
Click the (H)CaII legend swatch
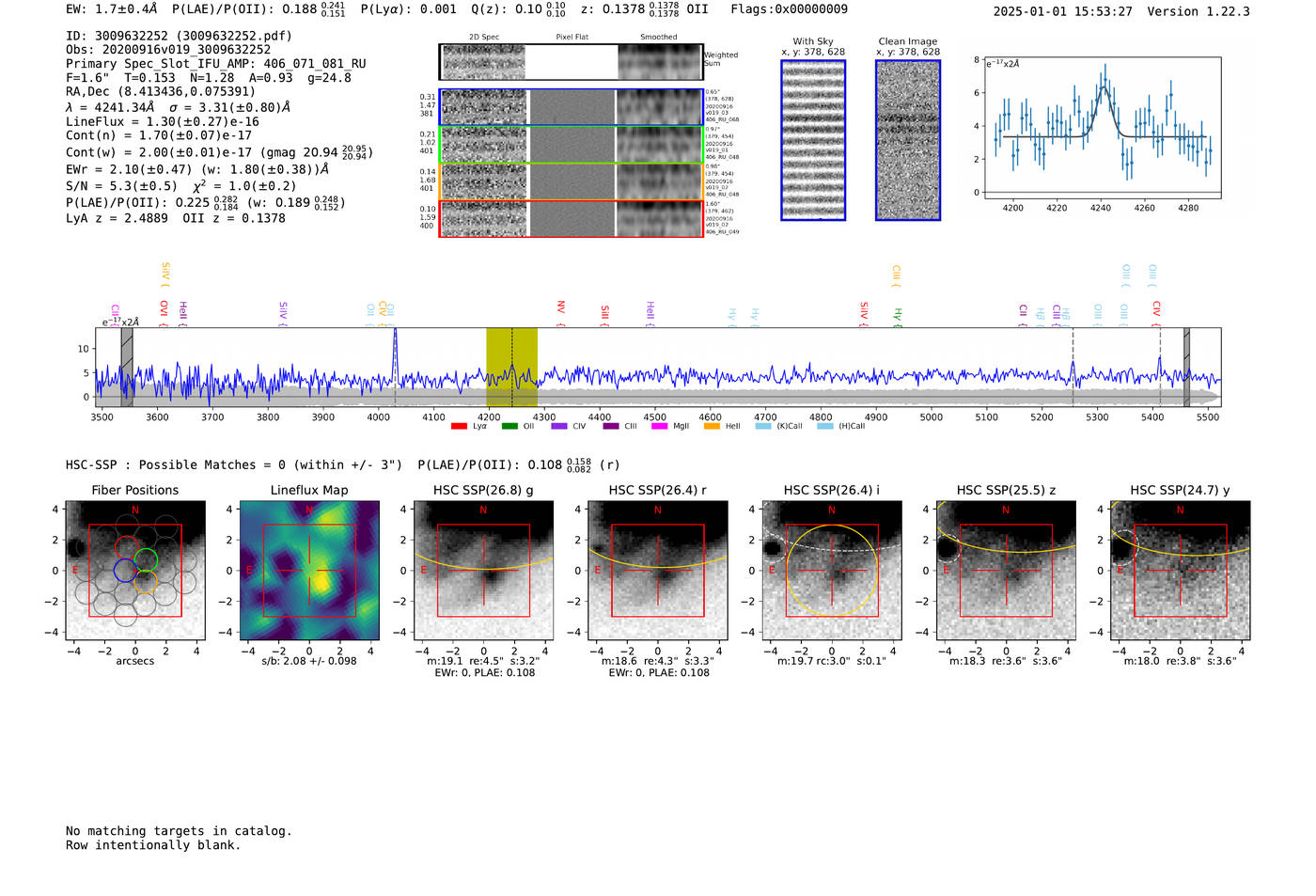click(x=824, y=426)
